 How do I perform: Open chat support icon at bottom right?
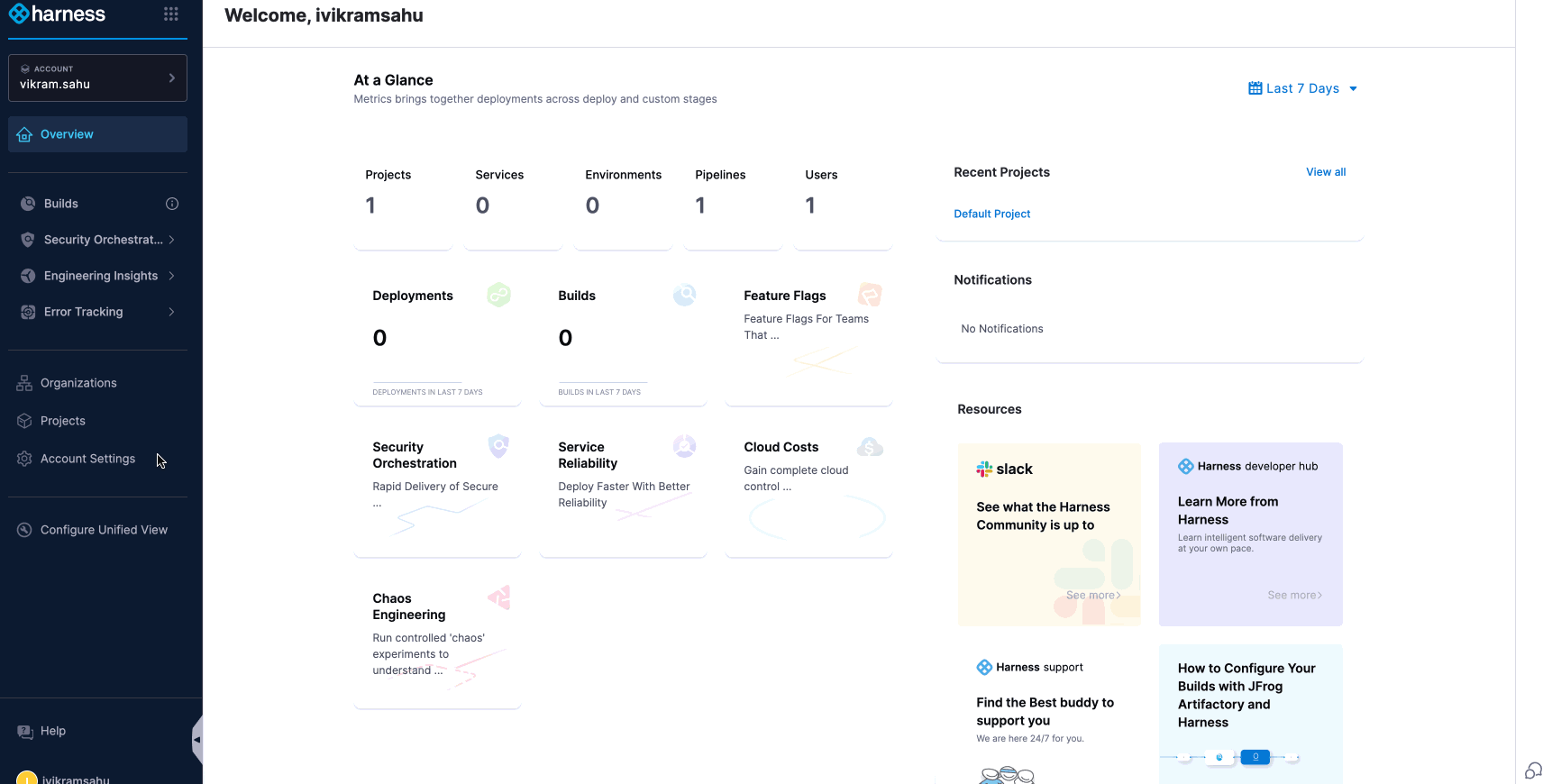(1533, 770)
